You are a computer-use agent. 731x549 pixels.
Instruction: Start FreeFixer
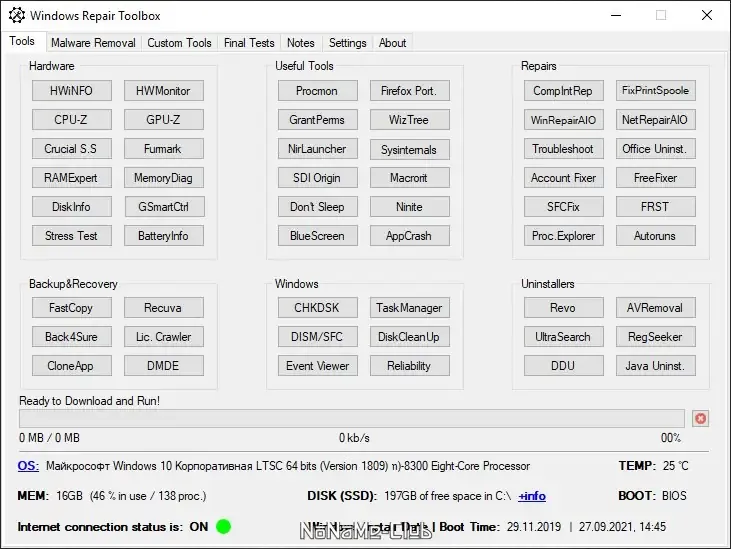(655, 178)
